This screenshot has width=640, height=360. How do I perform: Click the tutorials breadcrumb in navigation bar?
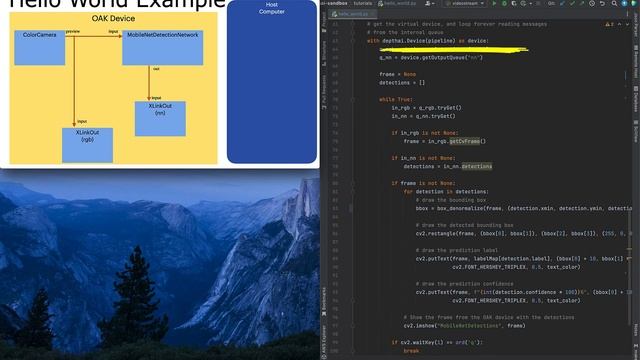pos(363,3)
